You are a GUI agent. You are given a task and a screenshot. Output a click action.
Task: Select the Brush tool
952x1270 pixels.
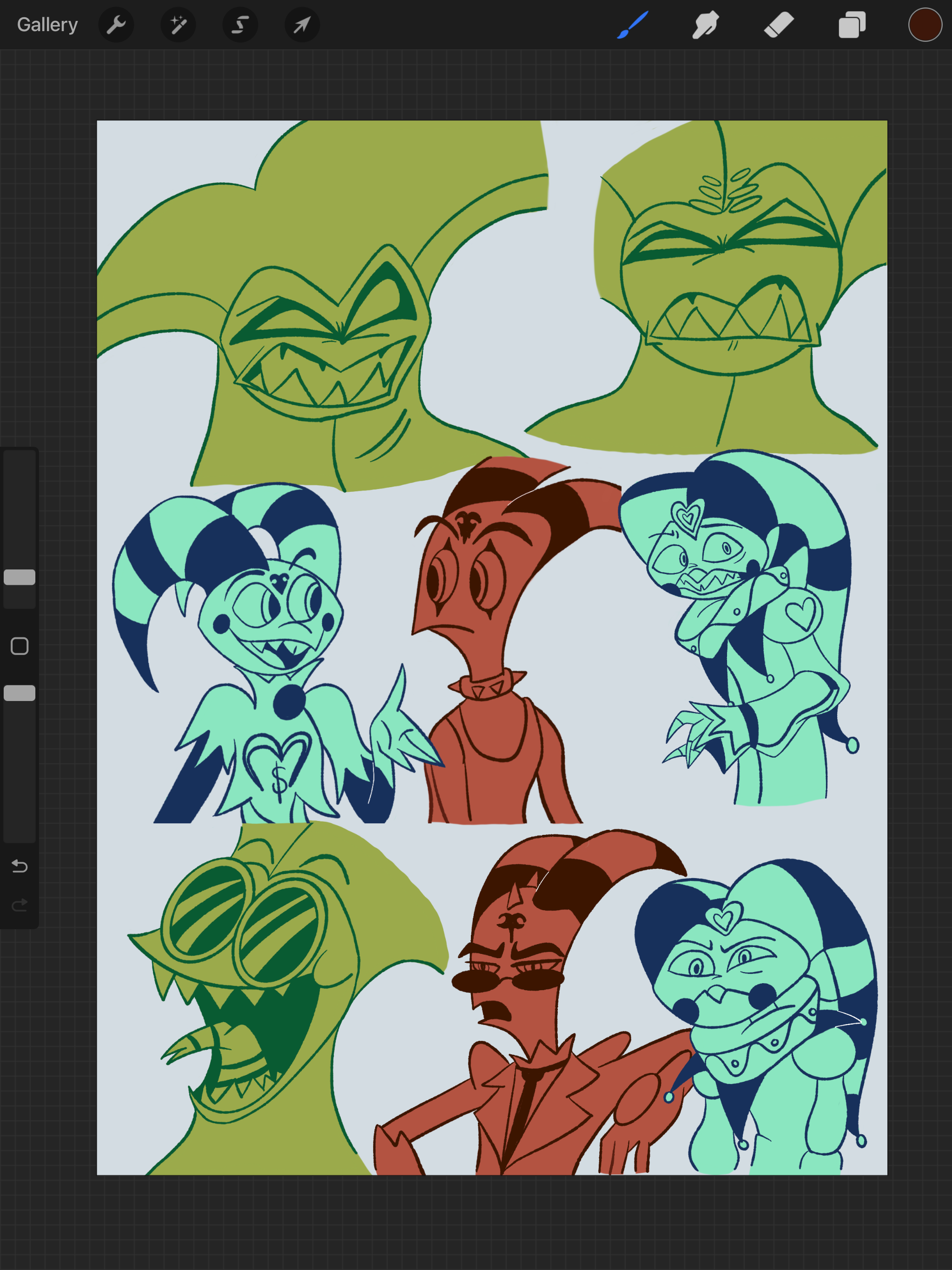pos(633,25)
